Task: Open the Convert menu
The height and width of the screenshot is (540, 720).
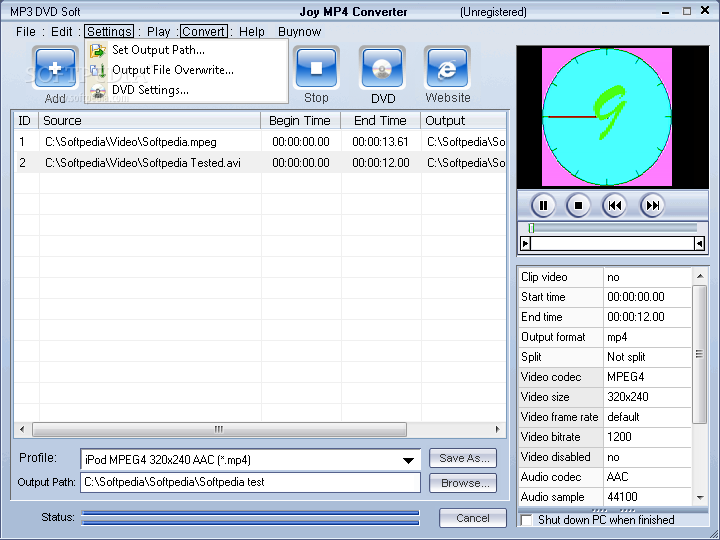Action: point(203,31)
